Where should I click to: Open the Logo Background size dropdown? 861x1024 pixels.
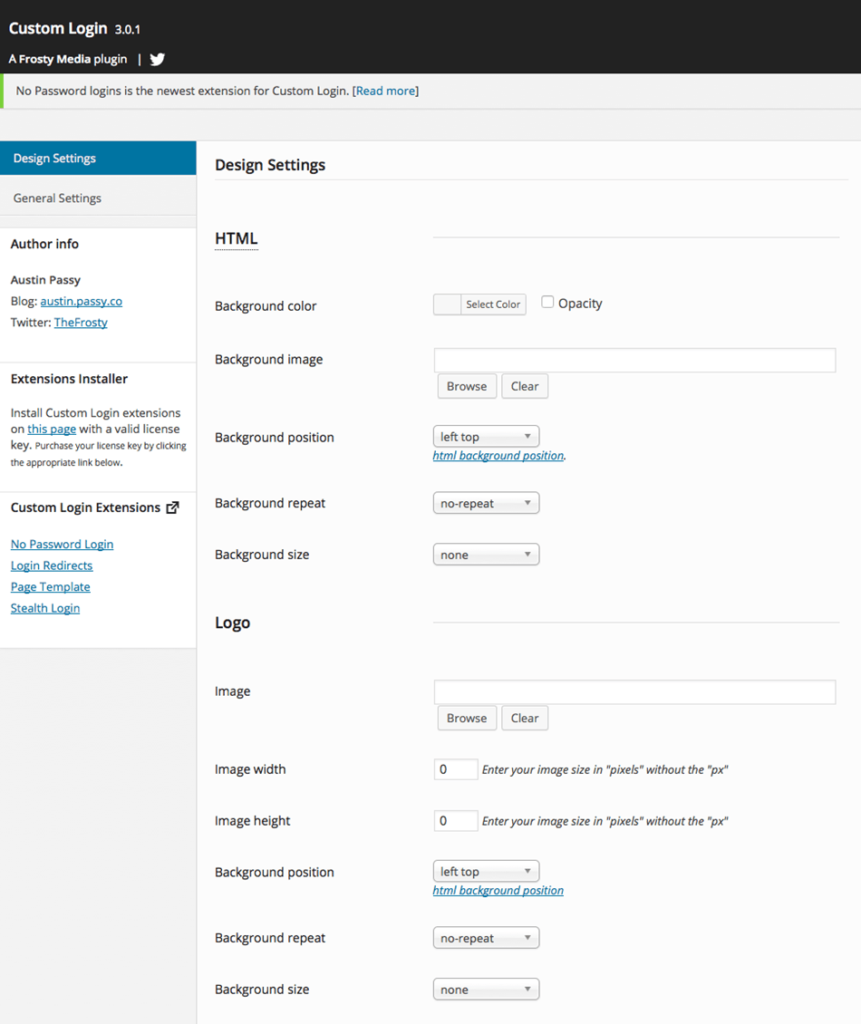[x=485, y=989]
